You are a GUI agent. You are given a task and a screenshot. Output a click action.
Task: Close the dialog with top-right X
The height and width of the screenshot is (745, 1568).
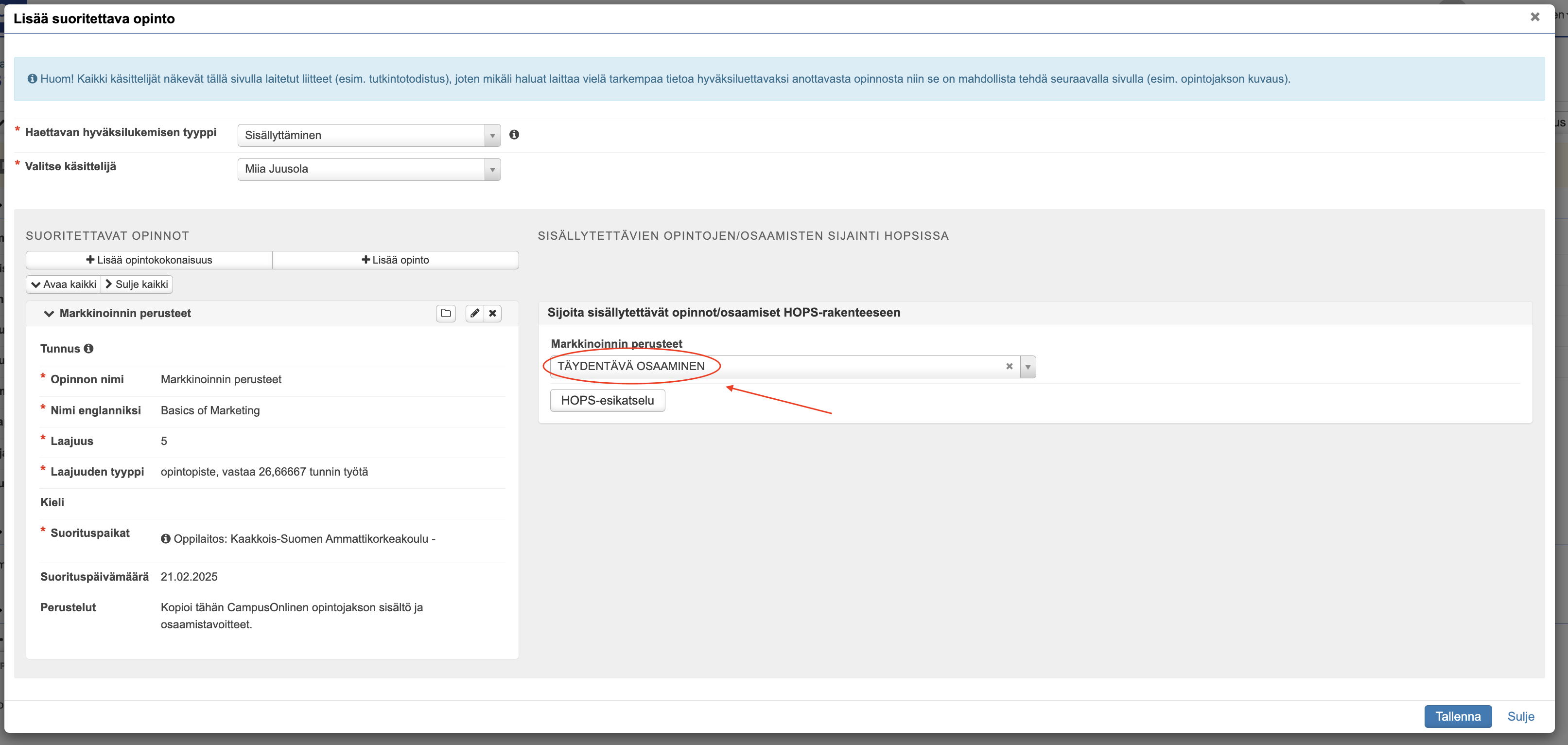tap(1534, 17)
